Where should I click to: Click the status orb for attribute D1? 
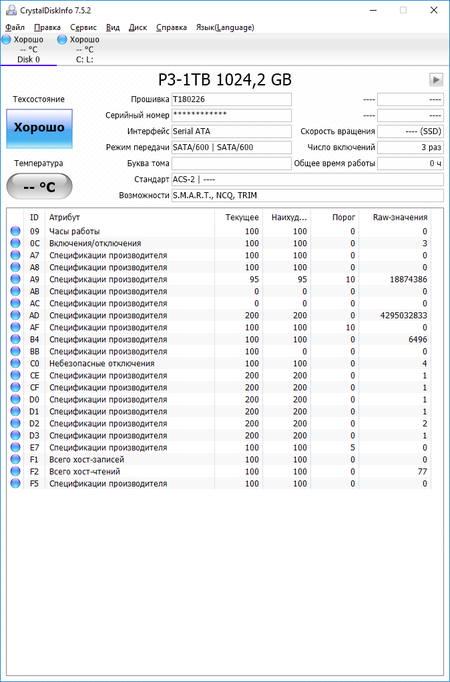(15, 411)
